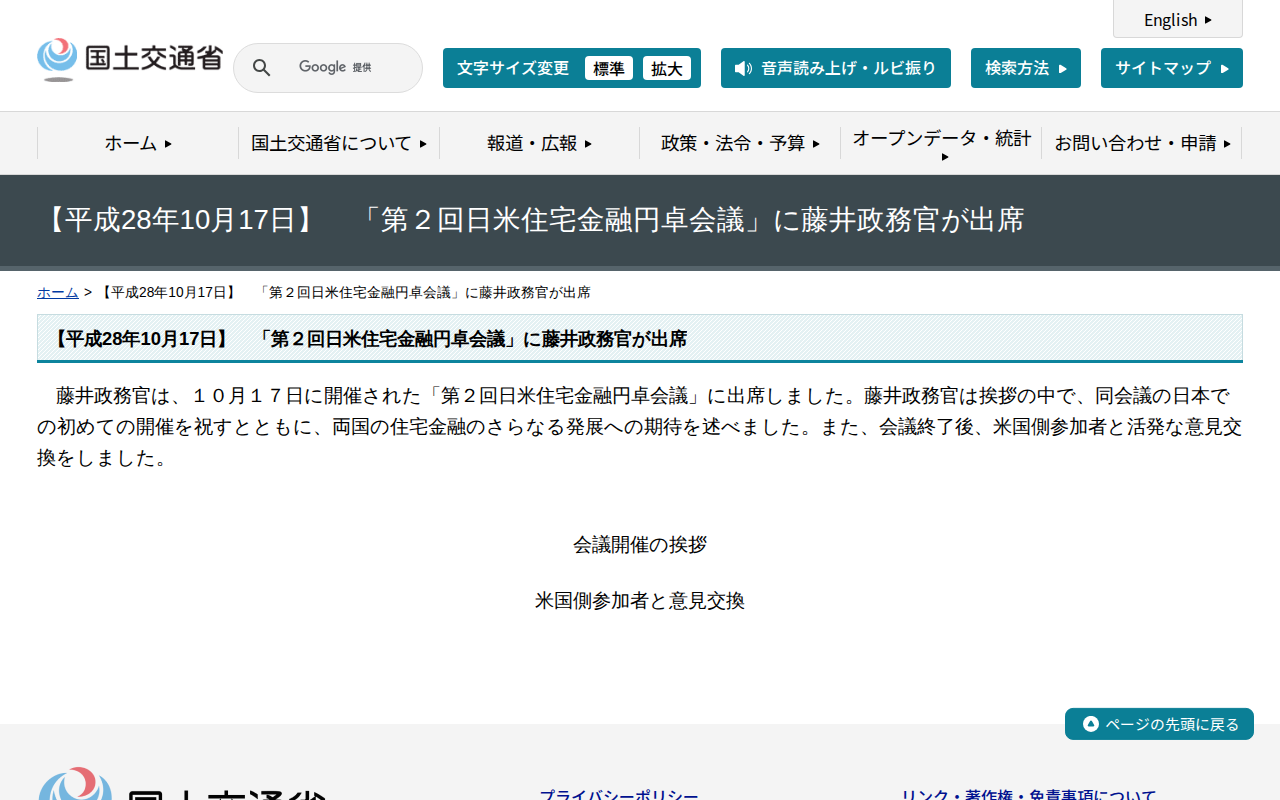This screenshot has width=1280, height=800.
Task: Open the 検索方法 help
Action: point(1025,68)
